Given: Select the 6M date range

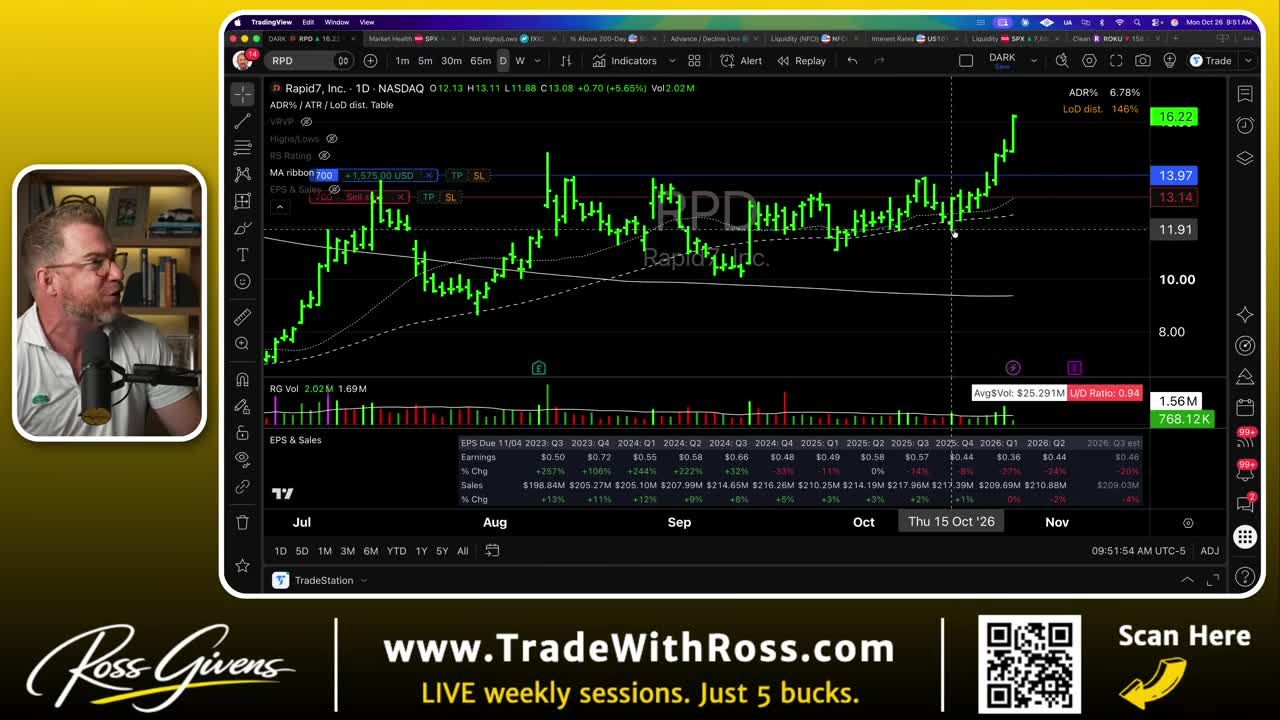Looking at the screenshot, I should pyautogui.click(x=370, y=551).
